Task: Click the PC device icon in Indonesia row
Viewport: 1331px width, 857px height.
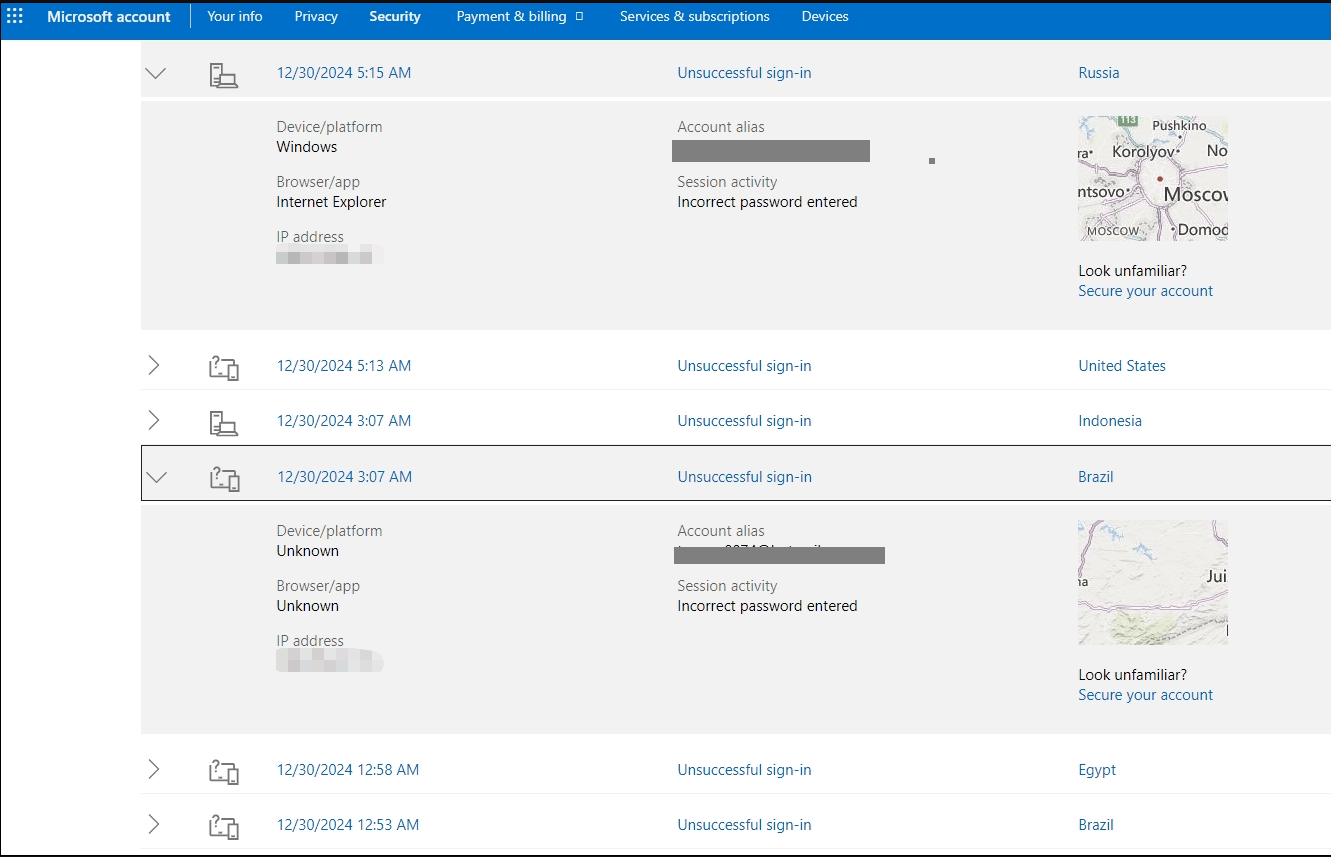Action: [224, 422]
